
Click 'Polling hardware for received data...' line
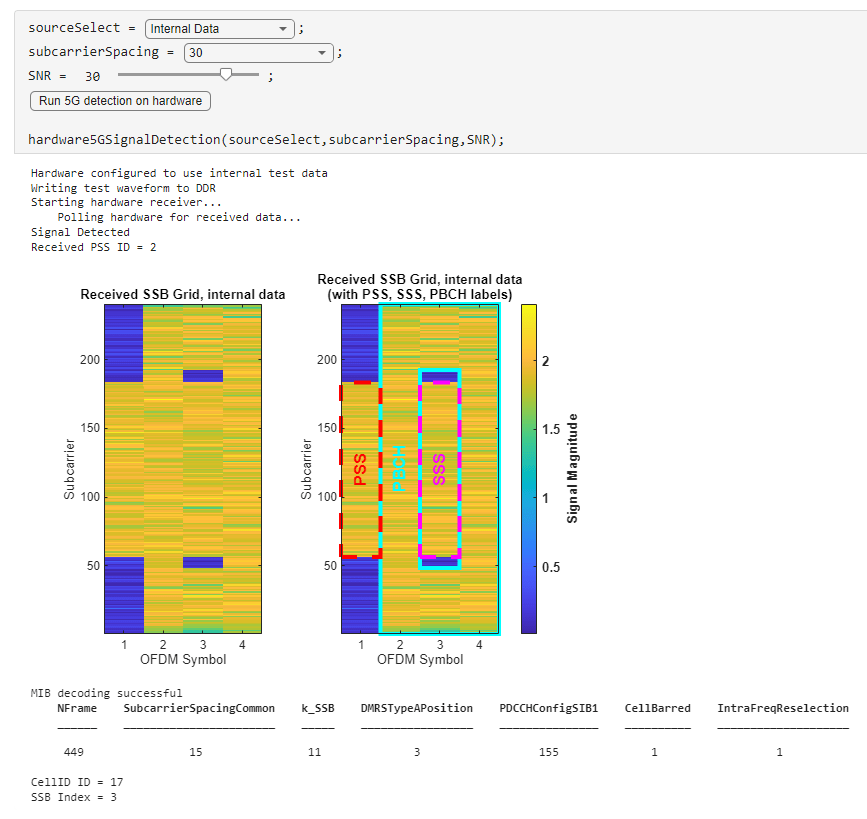[179, 217]
